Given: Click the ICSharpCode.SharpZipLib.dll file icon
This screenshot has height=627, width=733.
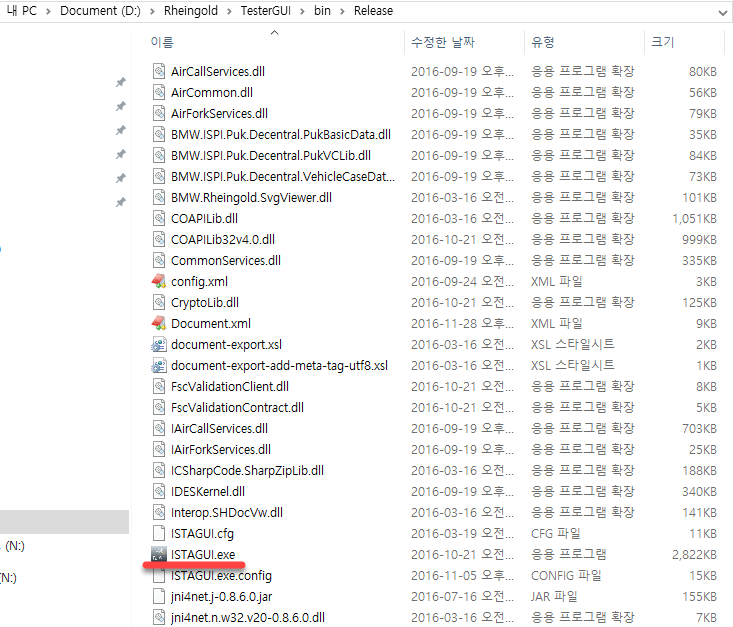Looking at the screenshot, I should pos(159,470).
